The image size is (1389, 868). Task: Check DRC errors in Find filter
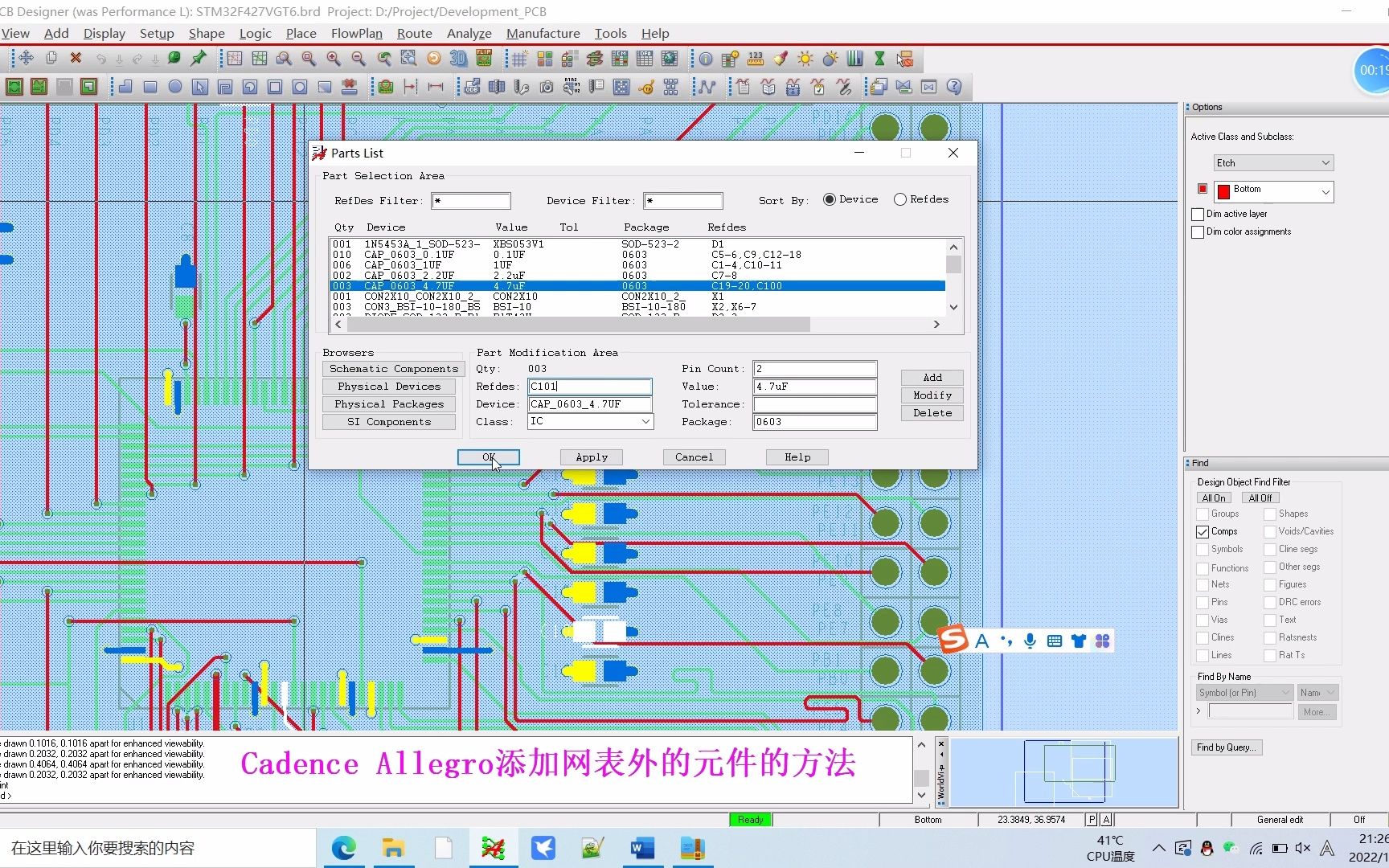[1270, 603]
